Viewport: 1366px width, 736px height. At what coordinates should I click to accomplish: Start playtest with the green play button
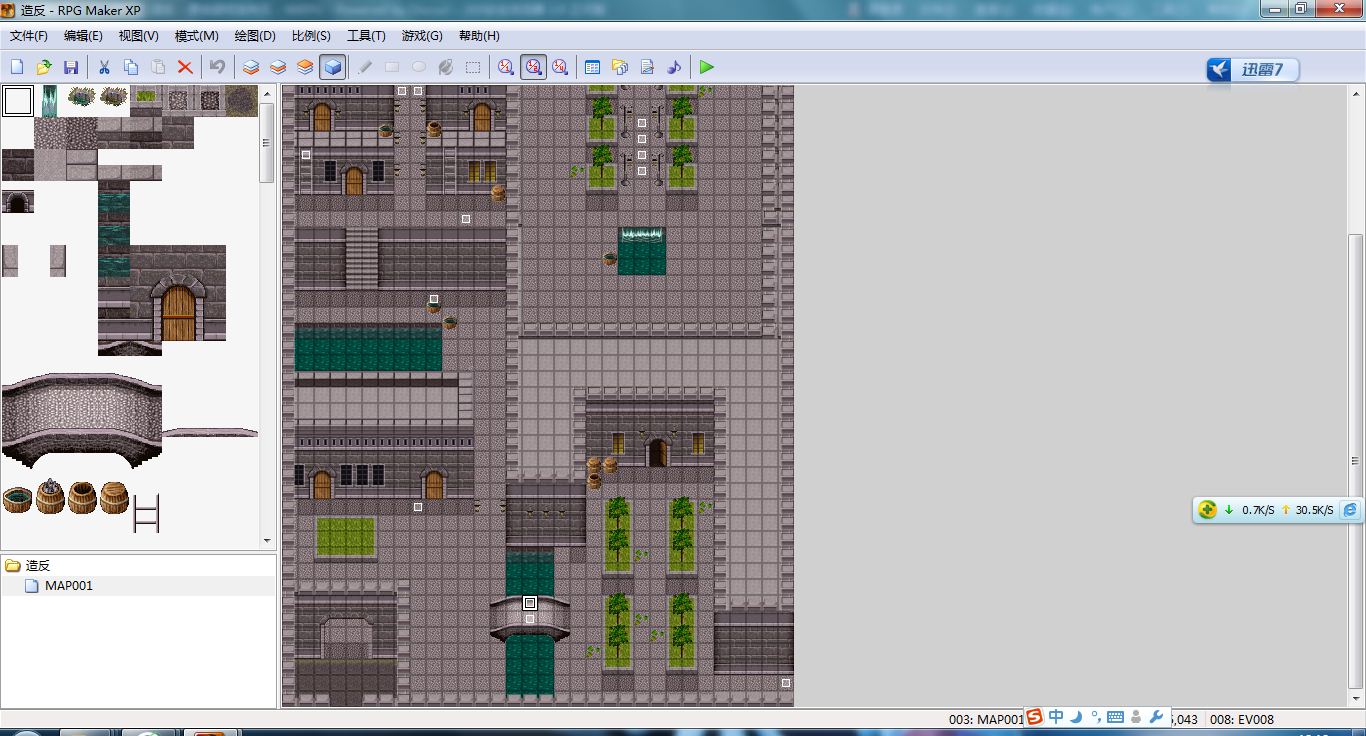click(x=707, y=67)
